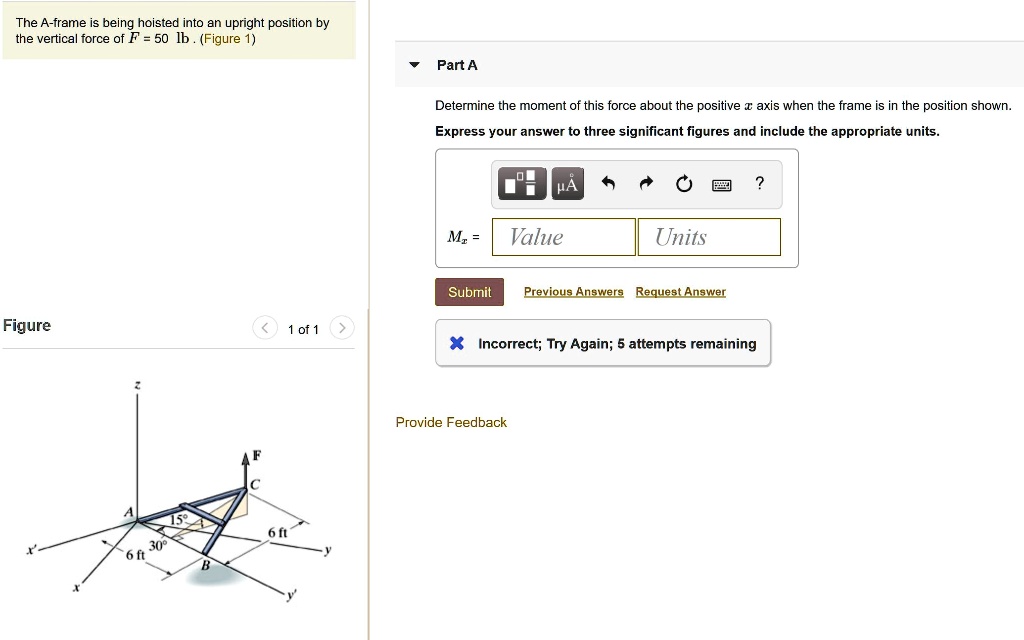Click inside the Value input field
This screenshot has width=1024, height=640.
click(562, 236)
